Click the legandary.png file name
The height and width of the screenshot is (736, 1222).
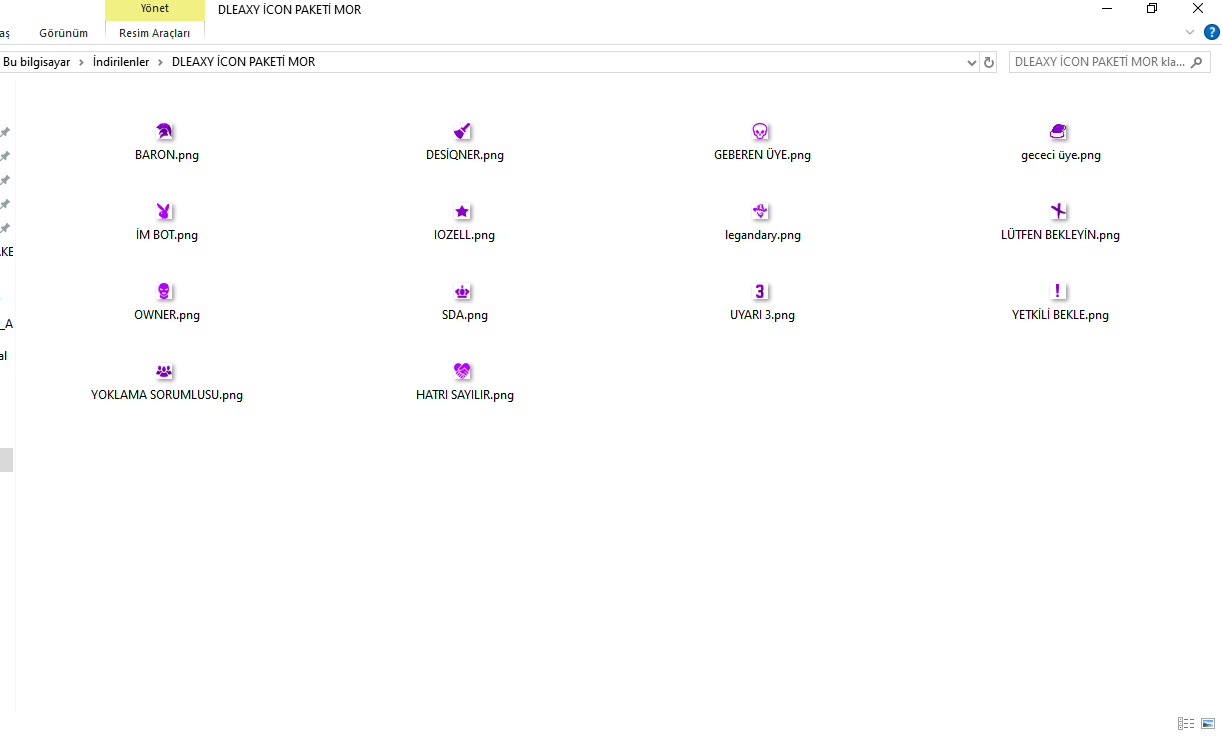763,235
